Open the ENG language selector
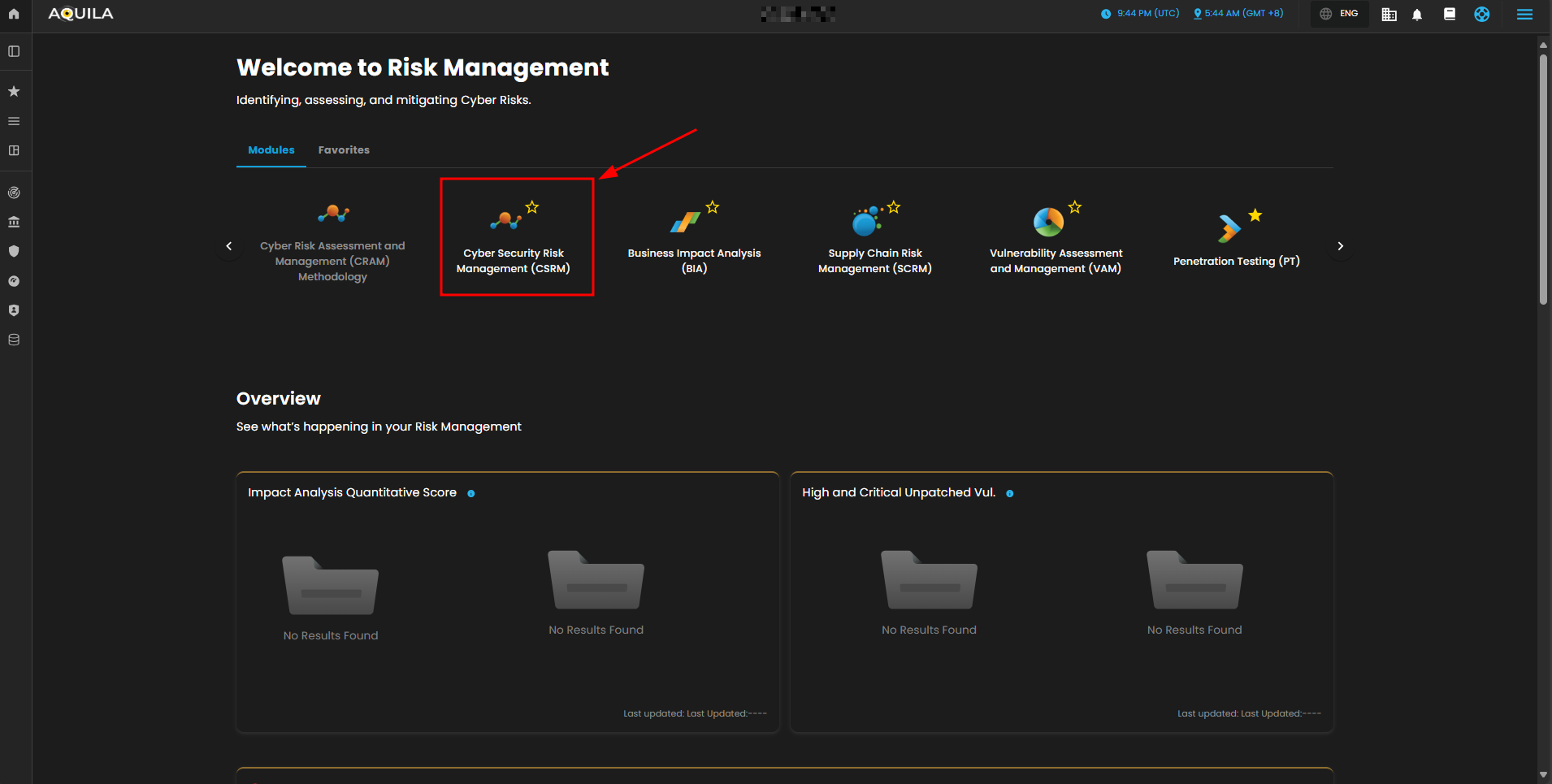 (1339, 14)
